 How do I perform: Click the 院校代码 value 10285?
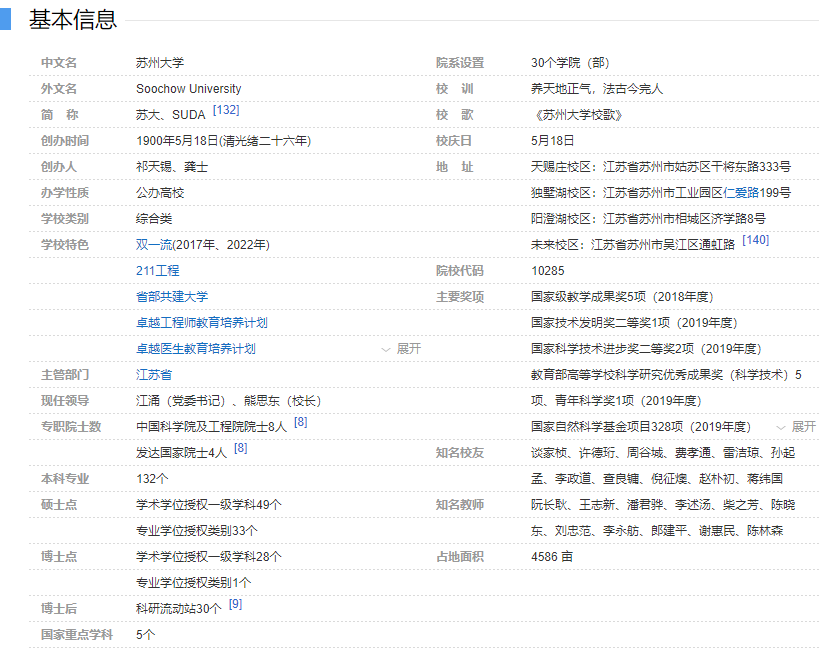tap(548, 270)
